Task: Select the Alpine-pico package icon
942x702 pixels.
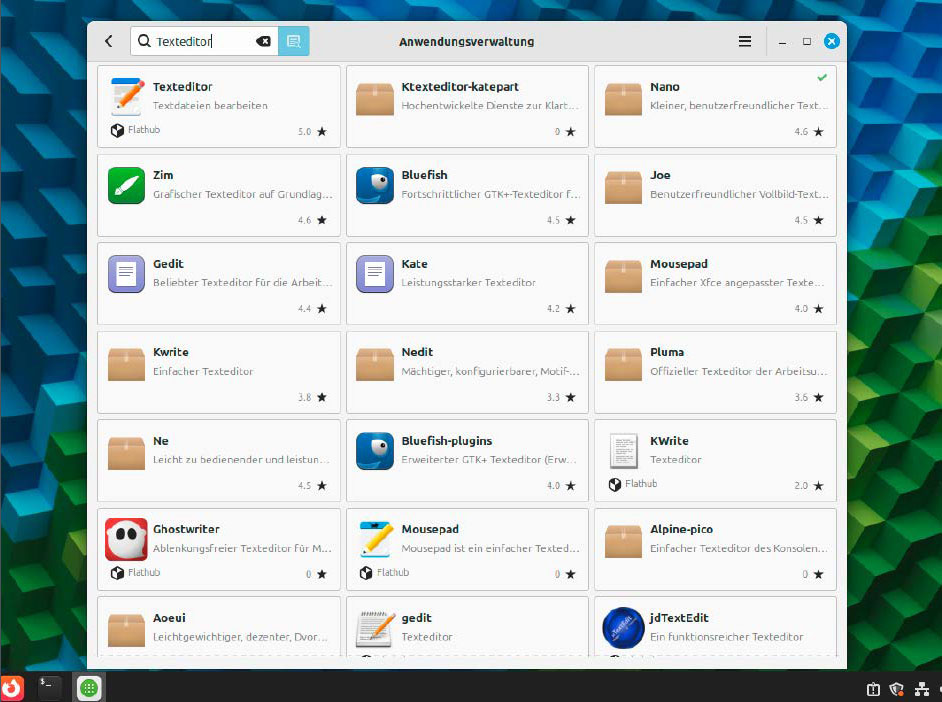Action: [x=623, y=541]
